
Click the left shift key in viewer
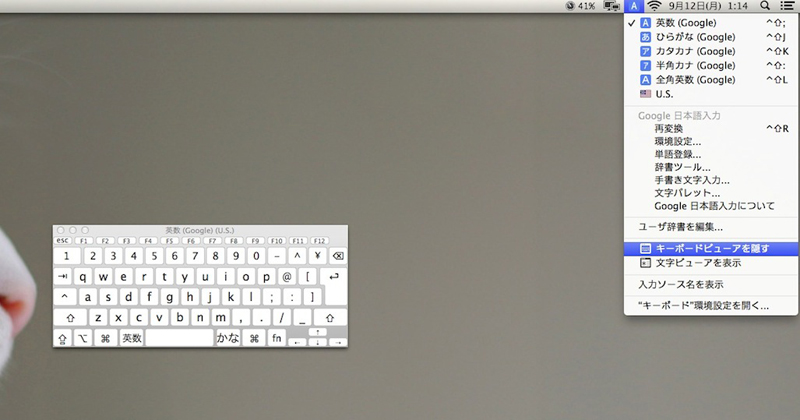coord(71,317)
